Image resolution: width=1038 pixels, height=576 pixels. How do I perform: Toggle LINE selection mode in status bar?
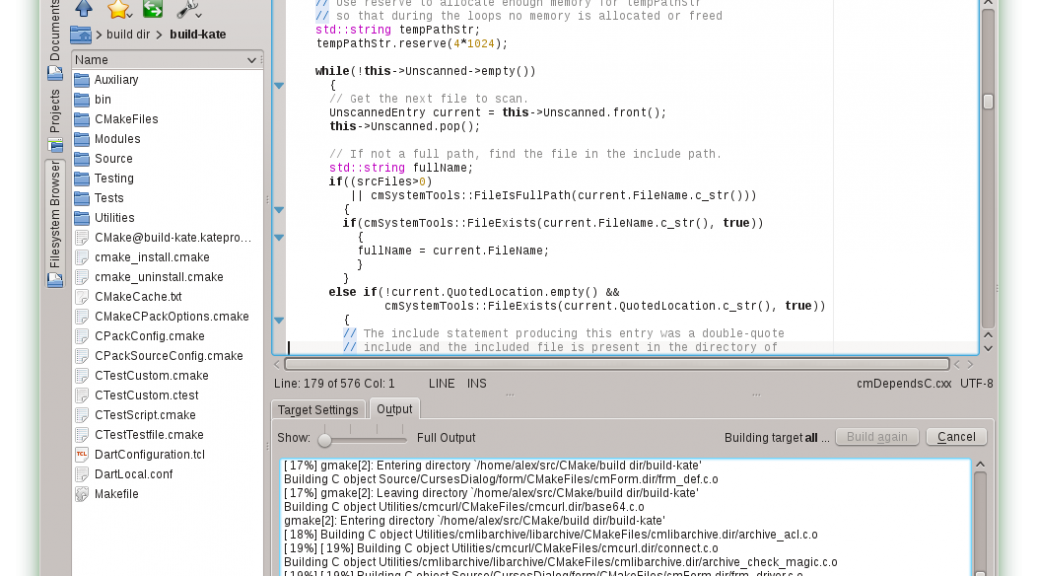(441, 383)
